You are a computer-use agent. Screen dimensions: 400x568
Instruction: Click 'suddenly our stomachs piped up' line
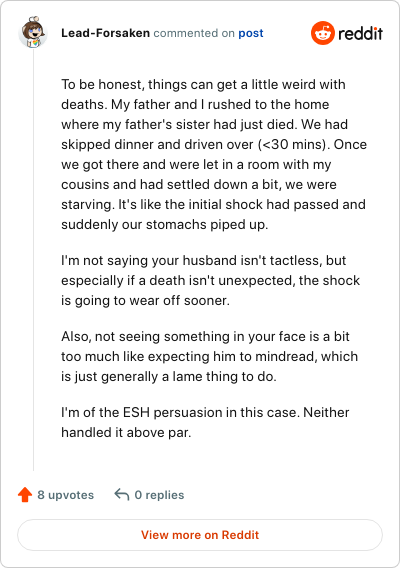coord(164,225)
